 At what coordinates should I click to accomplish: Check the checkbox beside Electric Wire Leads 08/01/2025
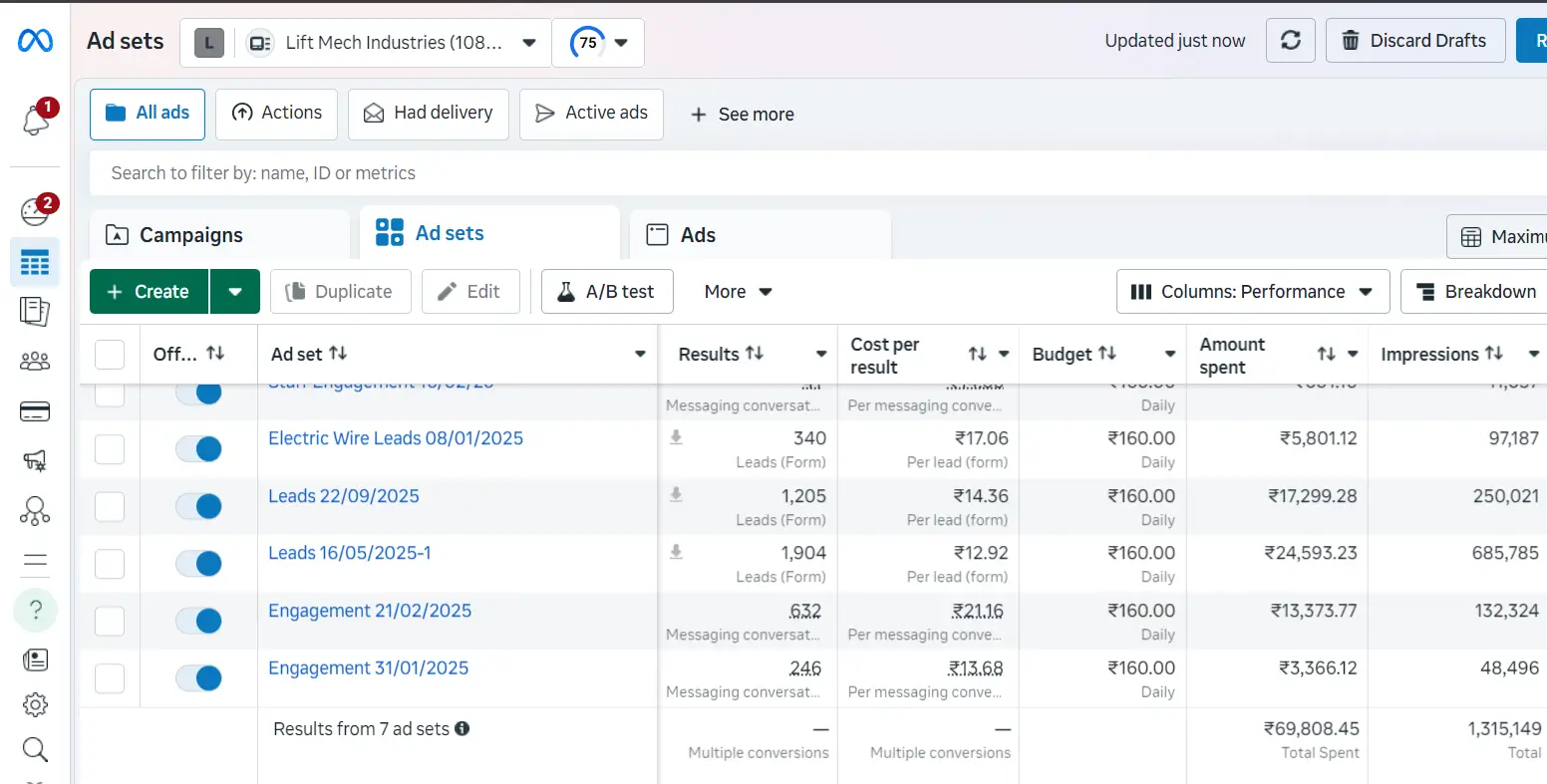click(109, 448)
